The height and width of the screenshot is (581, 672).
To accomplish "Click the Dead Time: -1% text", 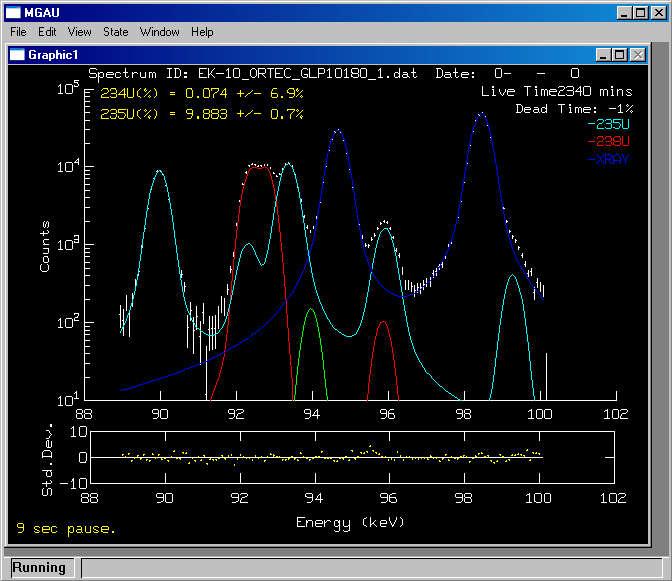I will 574,109.
